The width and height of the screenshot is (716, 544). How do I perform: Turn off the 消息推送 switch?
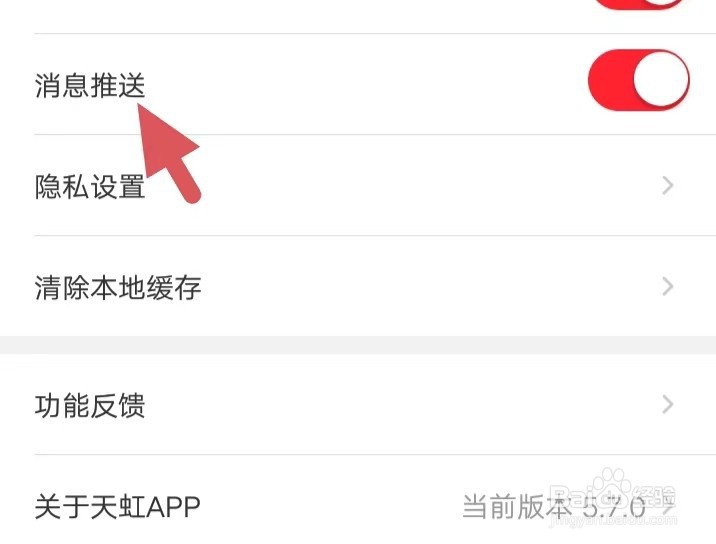[638, 79]
